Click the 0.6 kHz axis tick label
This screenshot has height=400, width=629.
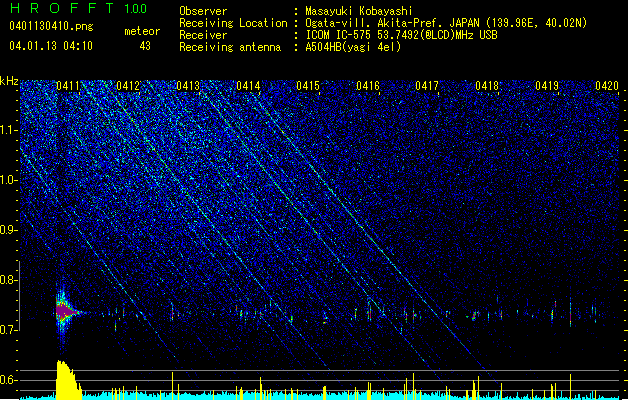pos(9,380)
